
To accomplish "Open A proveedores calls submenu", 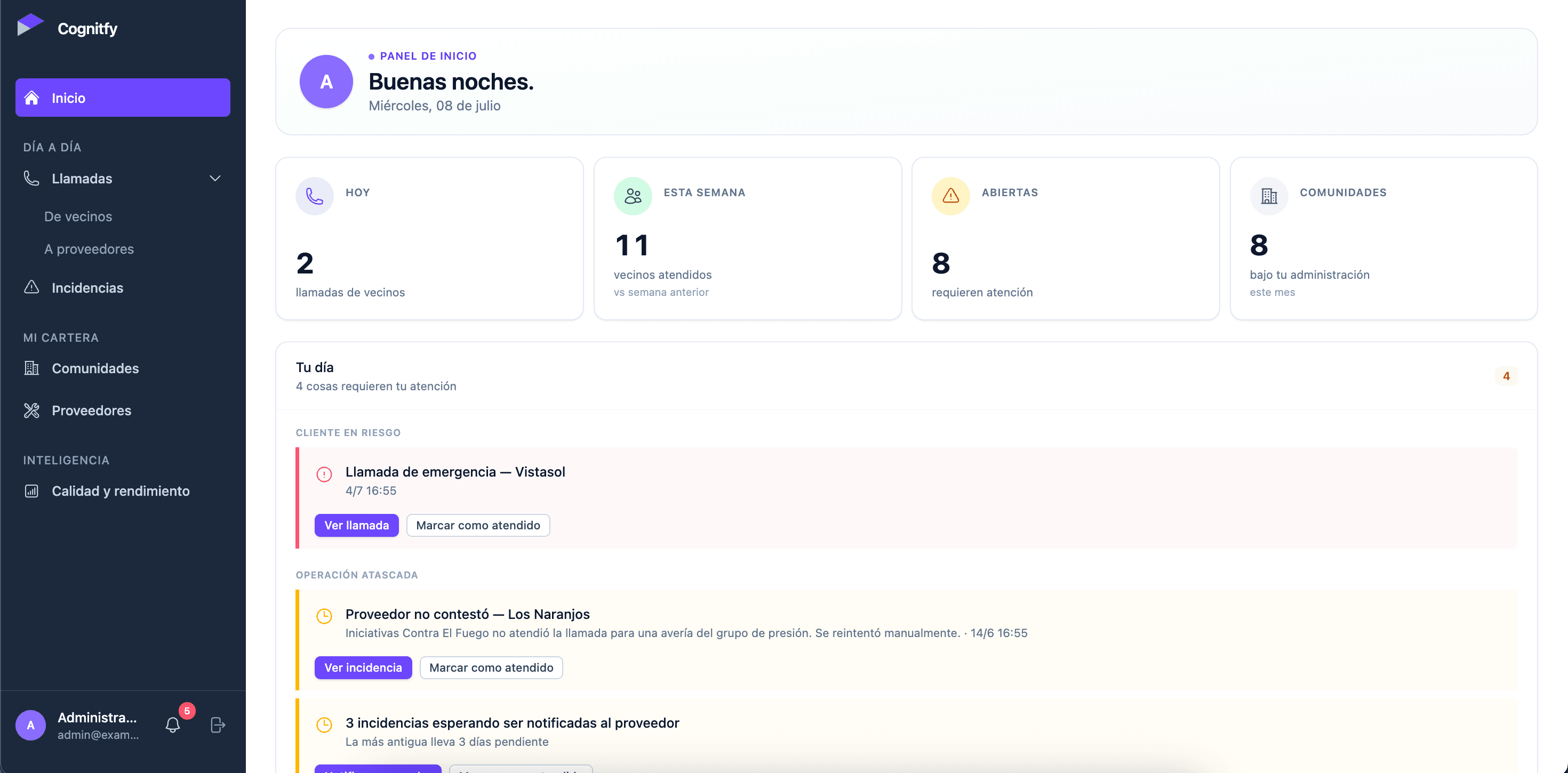I will click(89, 249).
